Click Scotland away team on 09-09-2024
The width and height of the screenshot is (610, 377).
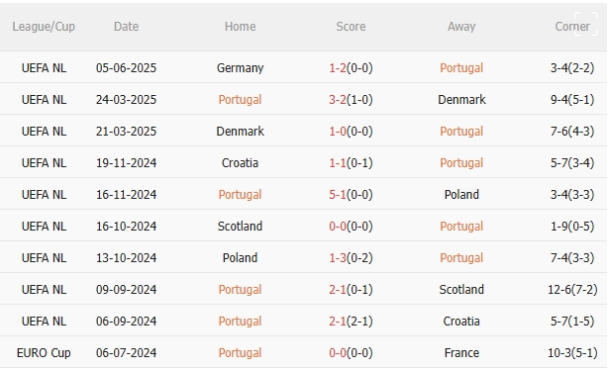[461, 289]
